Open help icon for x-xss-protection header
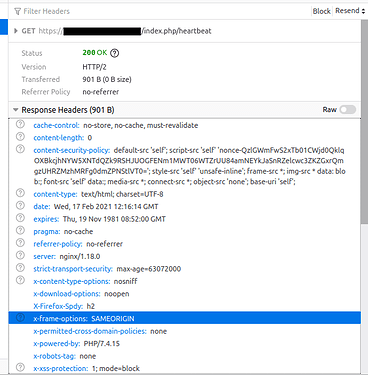The height and width of the screenshot is (375, 368). click(20, 367)
